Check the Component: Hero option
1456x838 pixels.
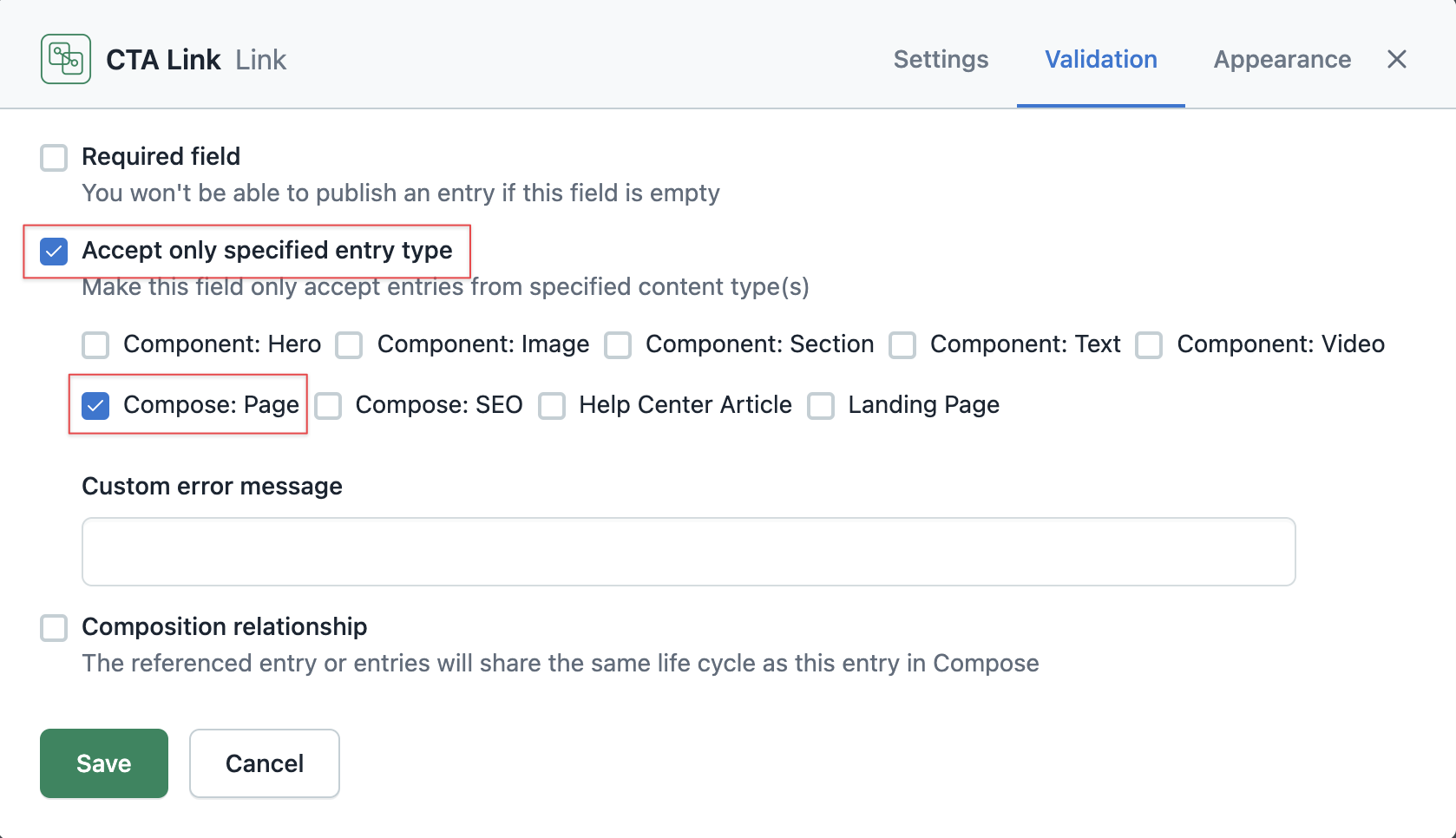tap(95, 345)
